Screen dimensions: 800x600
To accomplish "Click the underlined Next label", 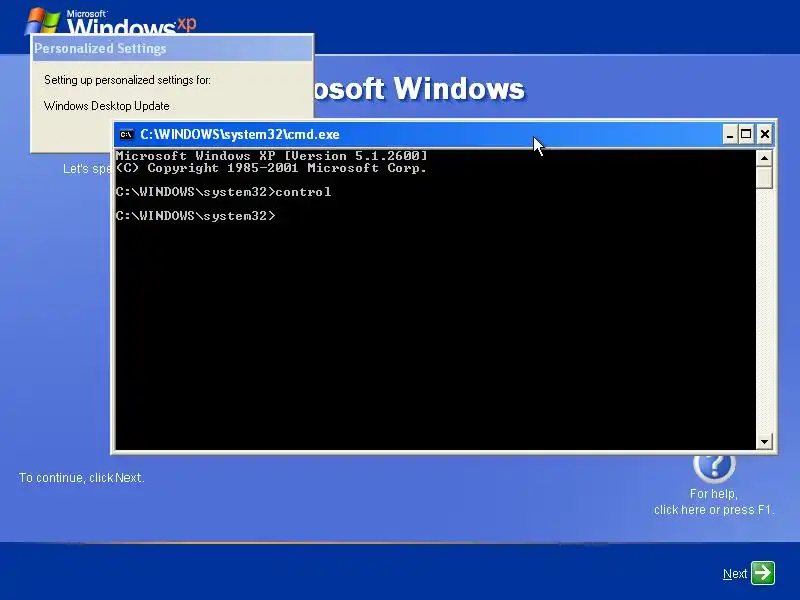I will coord(735,574).
